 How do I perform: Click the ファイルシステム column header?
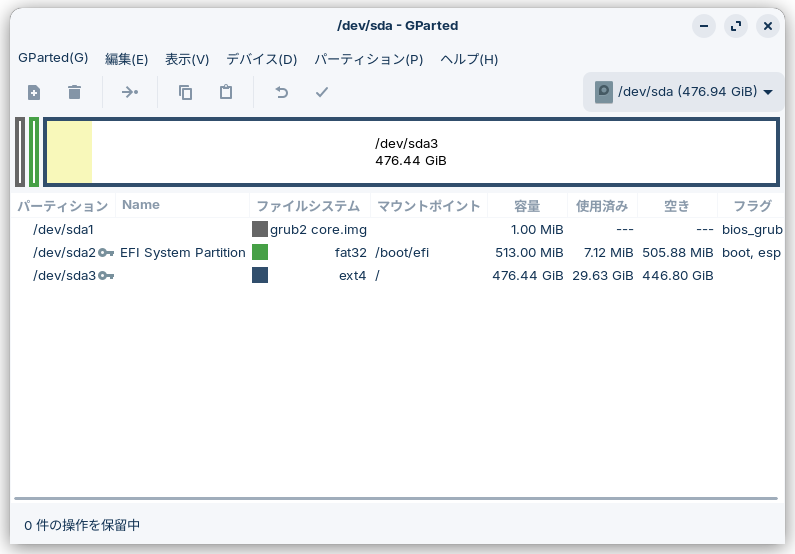[x=310, y=205]
